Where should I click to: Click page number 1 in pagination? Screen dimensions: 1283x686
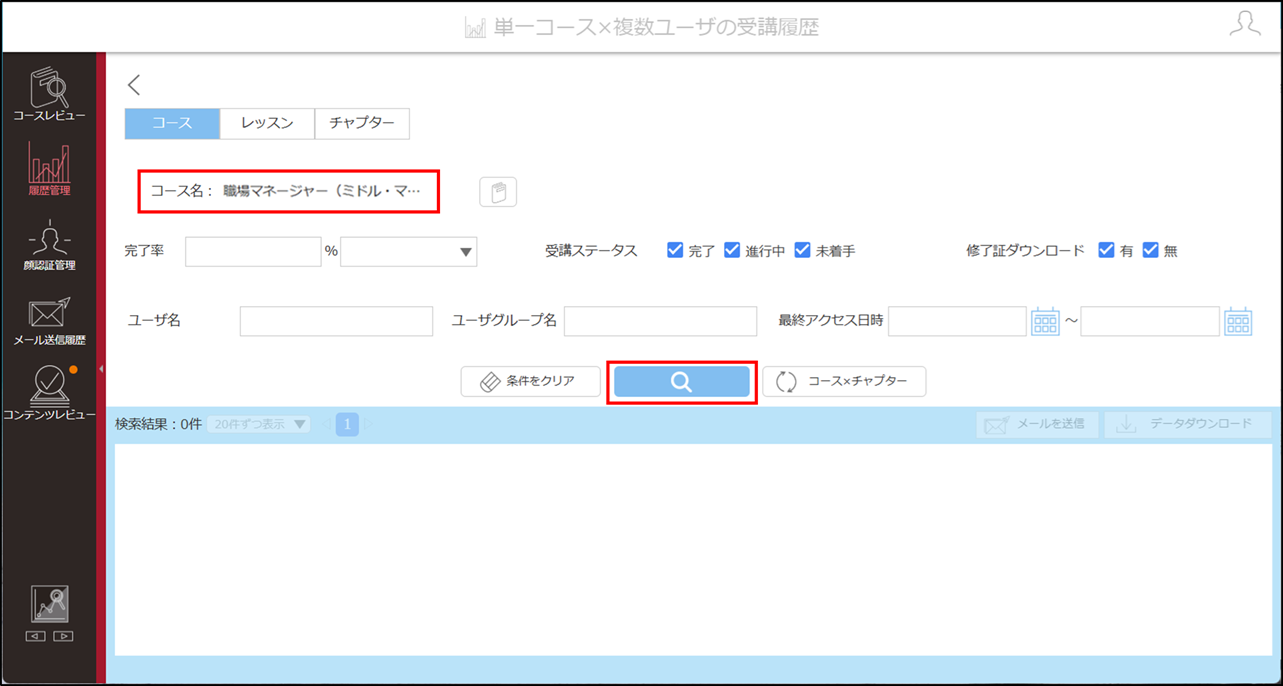[x=347, y=424]
